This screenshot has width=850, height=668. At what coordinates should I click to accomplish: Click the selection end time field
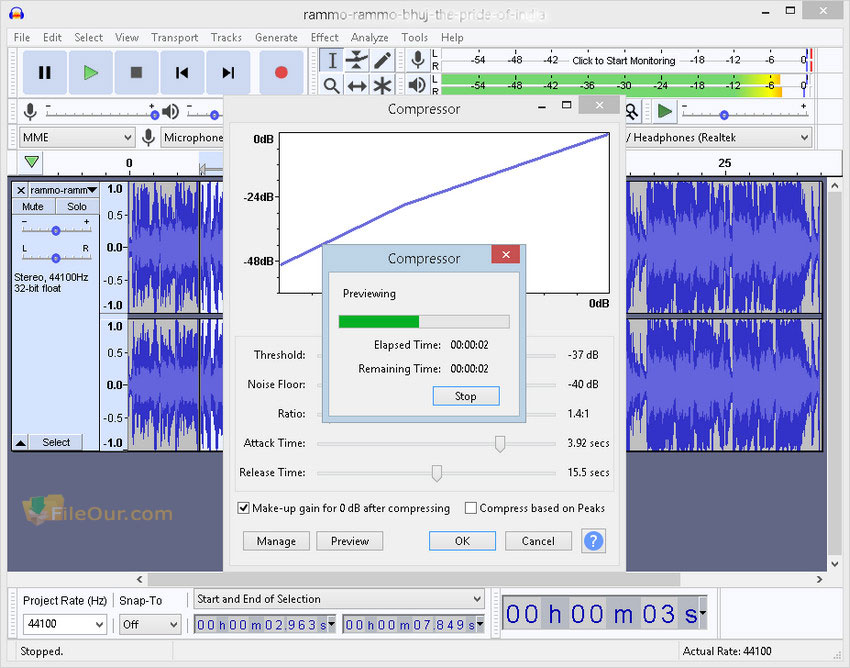pyautogui.click(x=409, y=625)
